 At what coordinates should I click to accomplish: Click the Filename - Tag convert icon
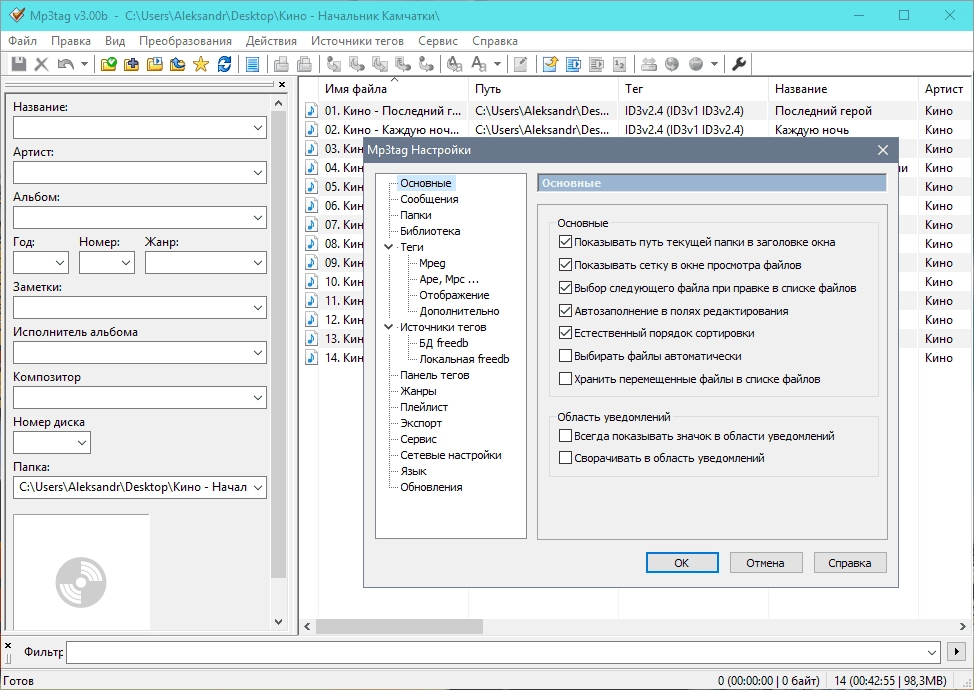[x=357, y=64]
